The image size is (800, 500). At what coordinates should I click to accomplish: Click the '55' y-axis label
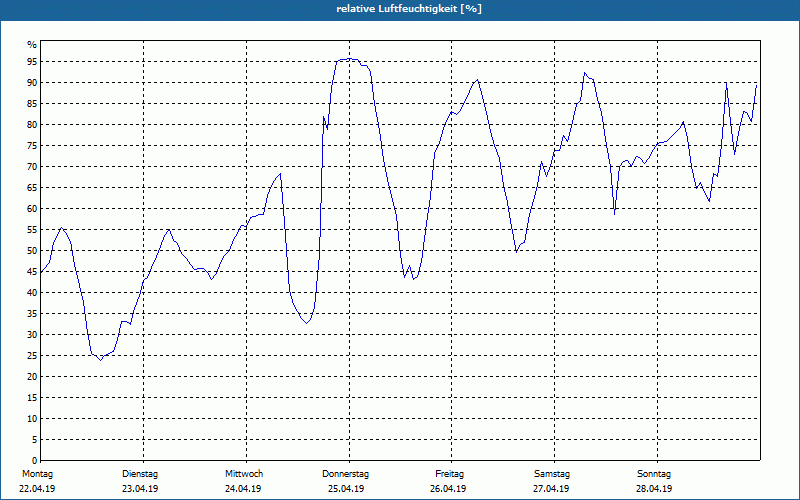(x=32, y=230)
